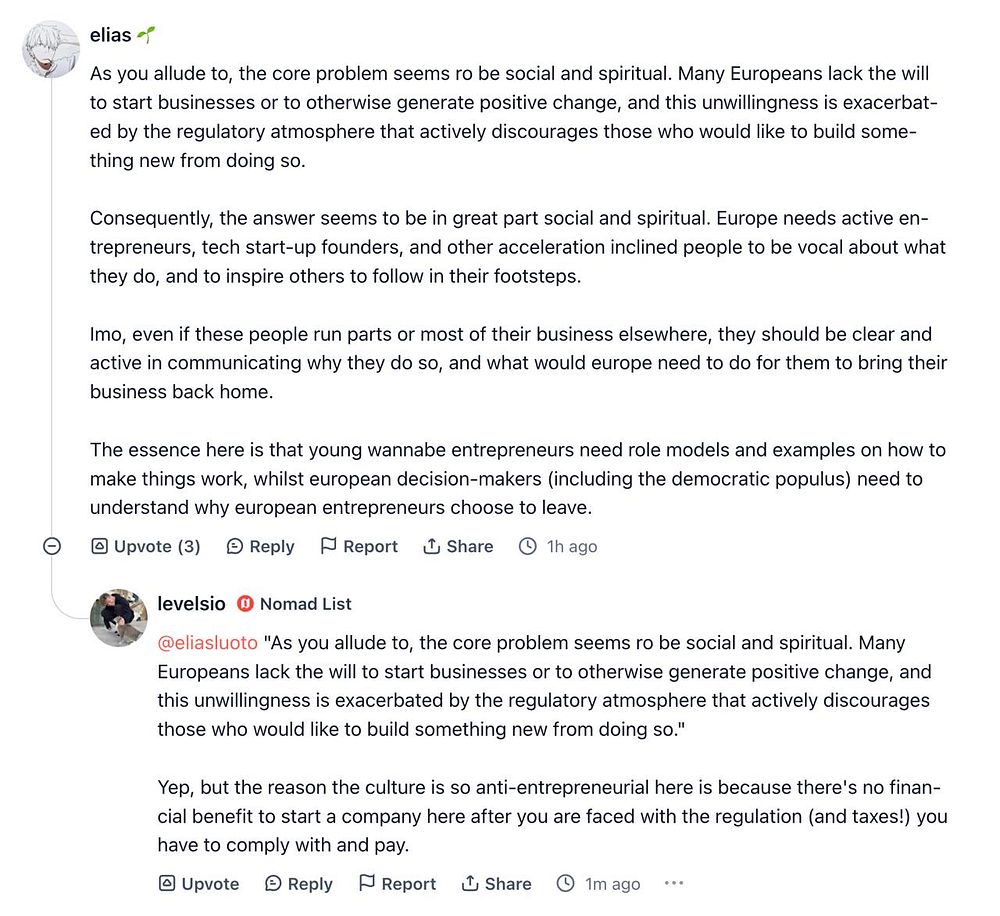This screenshot has width=1000, height=916.
Task: Share levelsio's reply
Action: 496,883
